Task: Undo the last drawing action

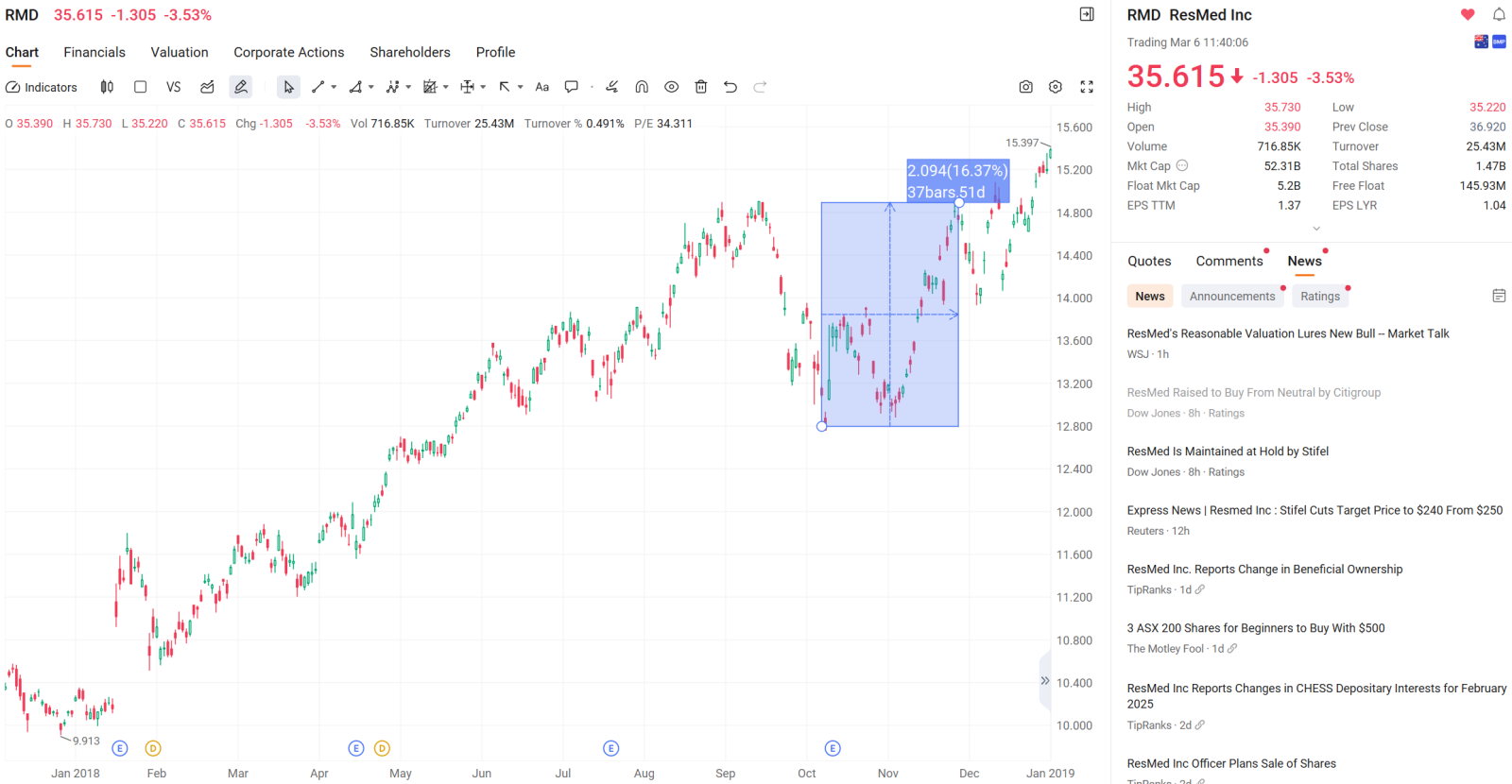Action: tap(730, 87)
